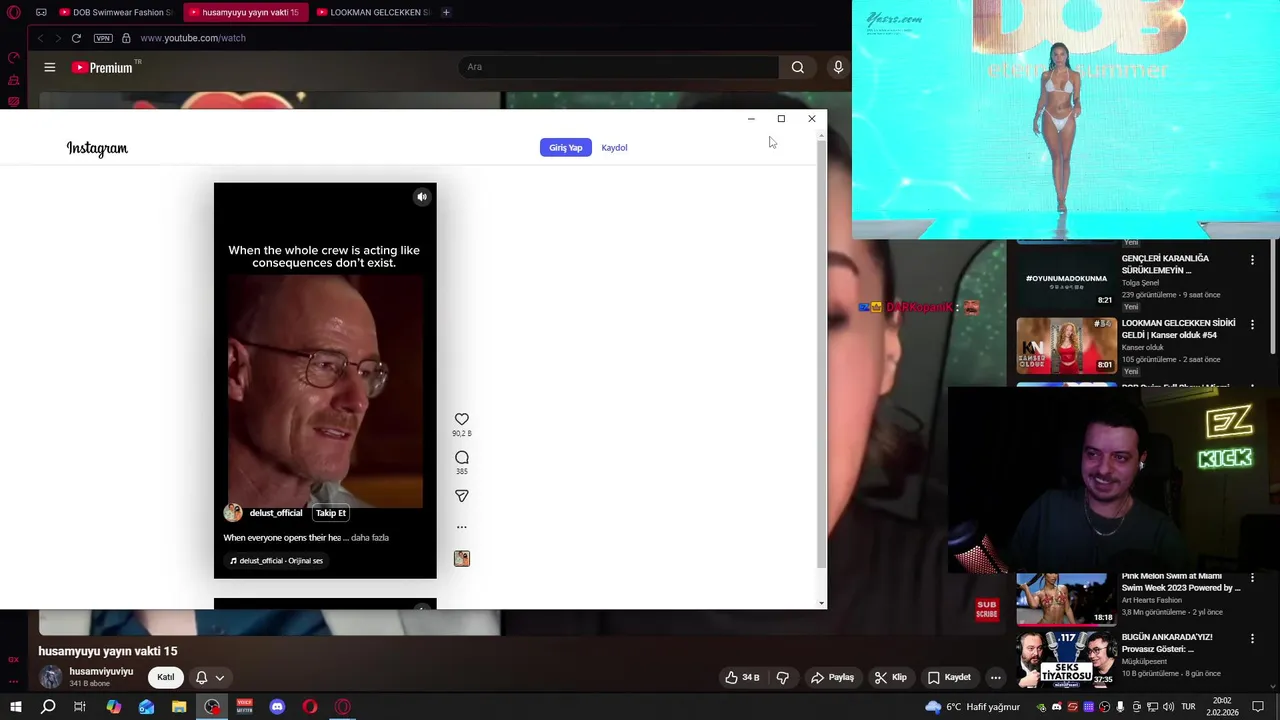This screenshot has width=1280, height=720.
Task: Toggle the VPN badge in address bar
Action: pos(103,38)
